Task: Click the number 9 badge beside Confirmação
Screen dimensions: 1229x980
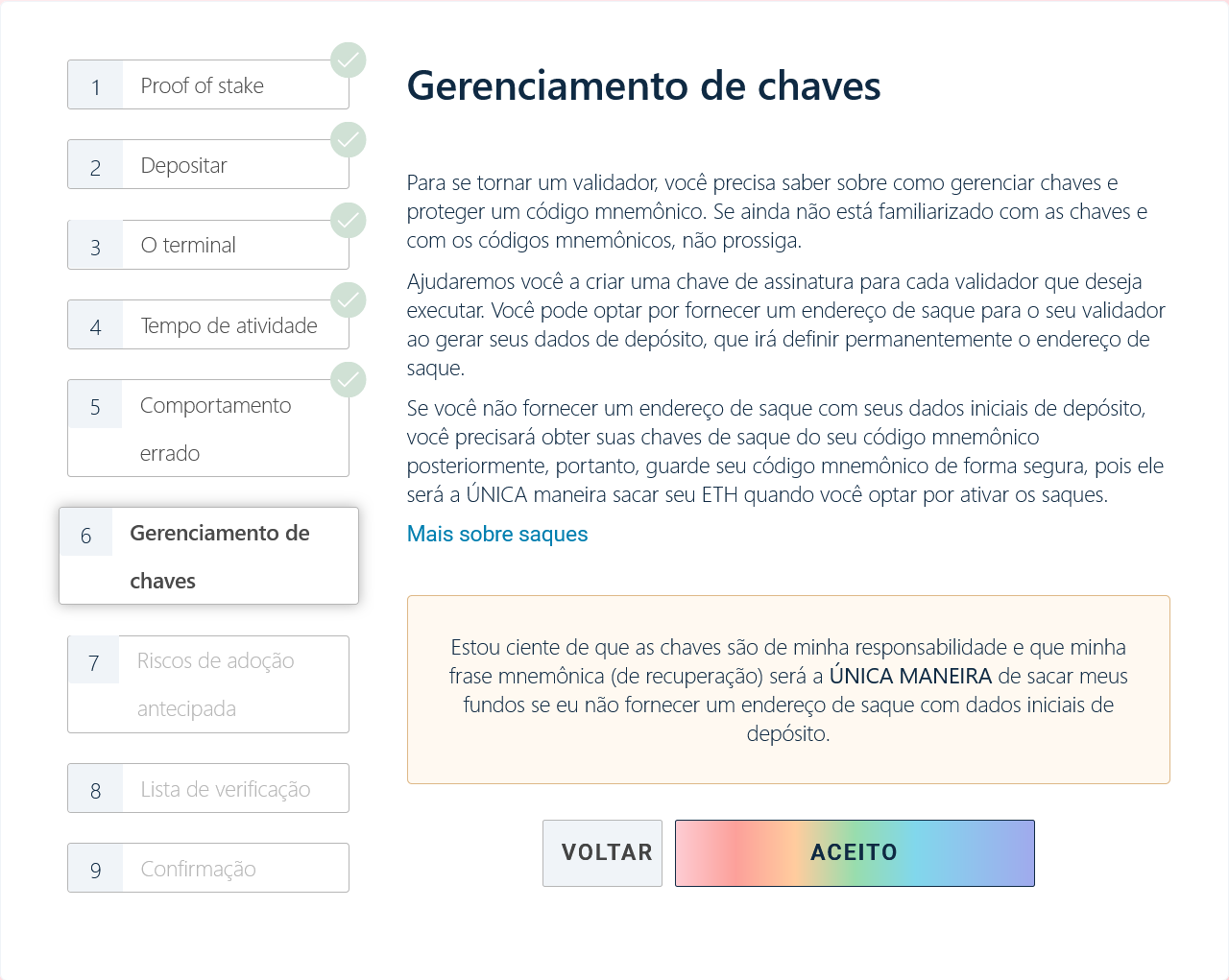Action: 94,868
